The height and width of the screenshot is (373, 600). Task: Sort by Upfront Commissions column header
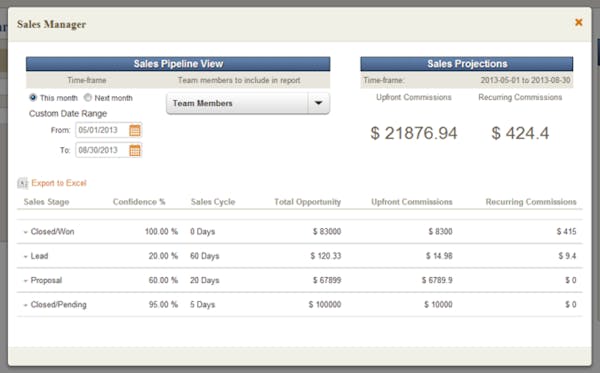pyautogui.click(x=412, y=202)
